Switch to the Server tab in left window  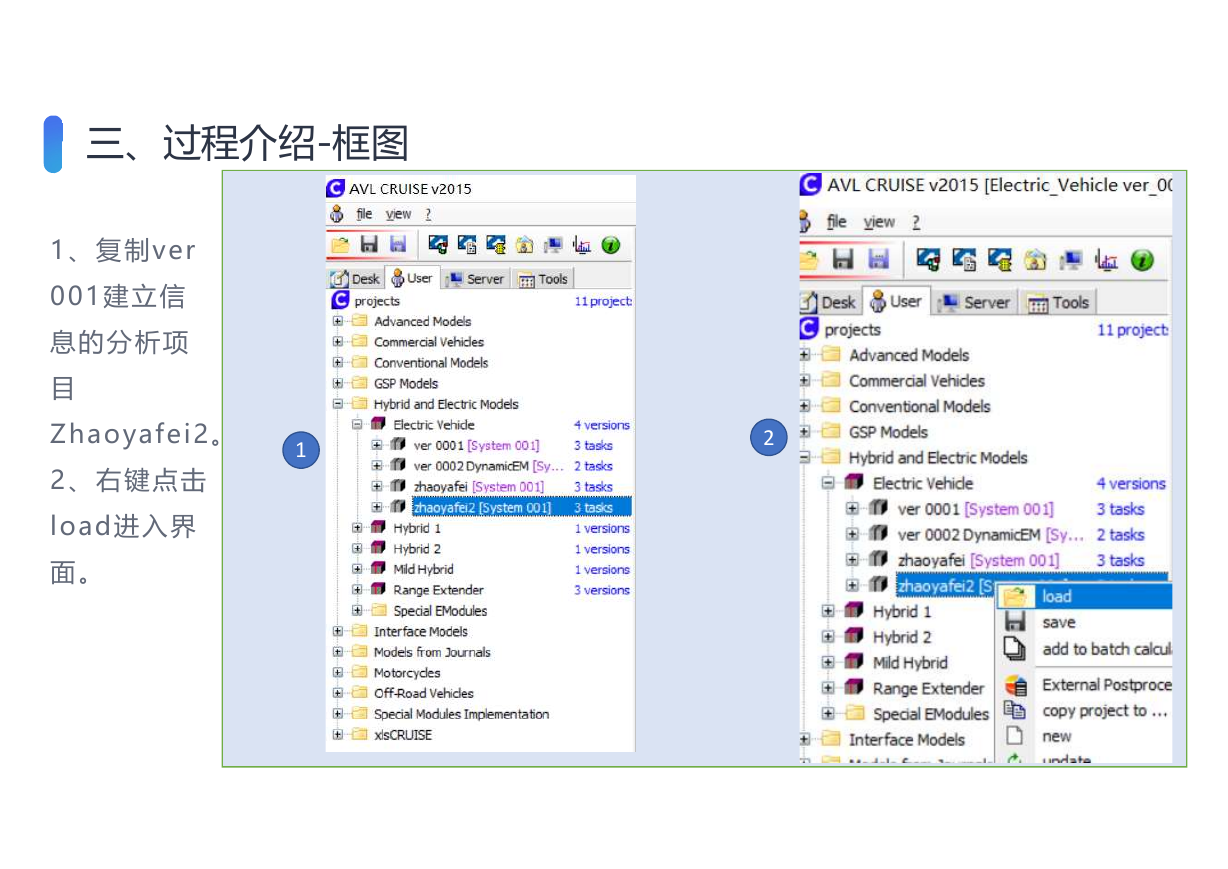476,279
